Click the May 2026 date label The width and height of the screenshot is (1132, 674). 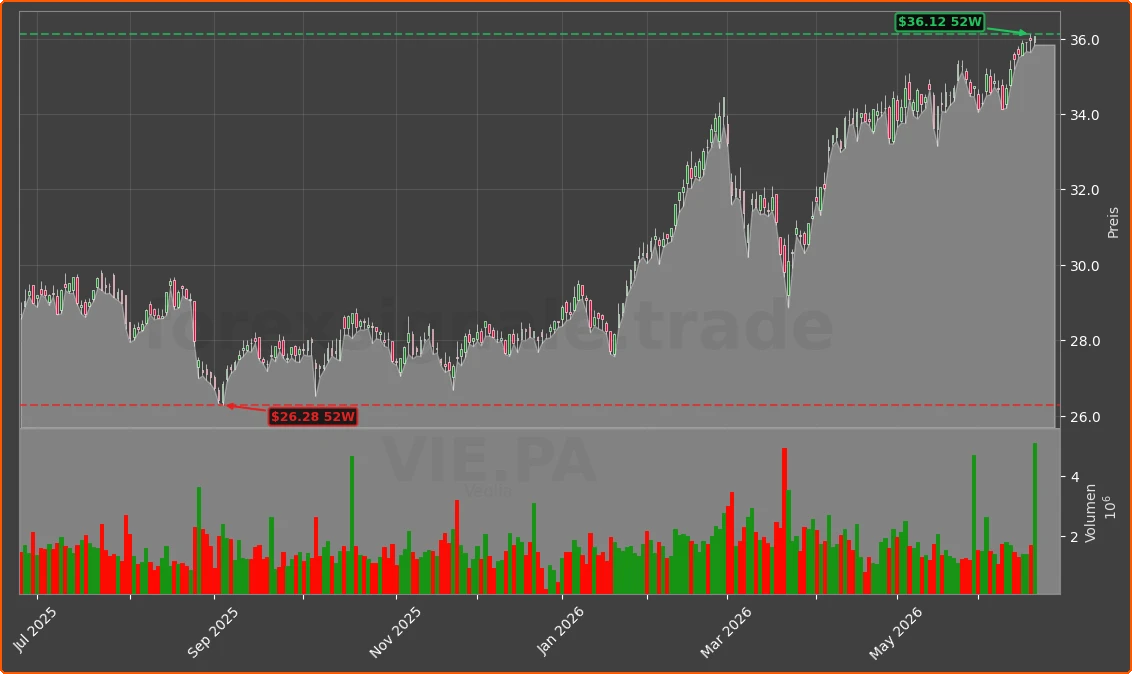pos(895,634)
